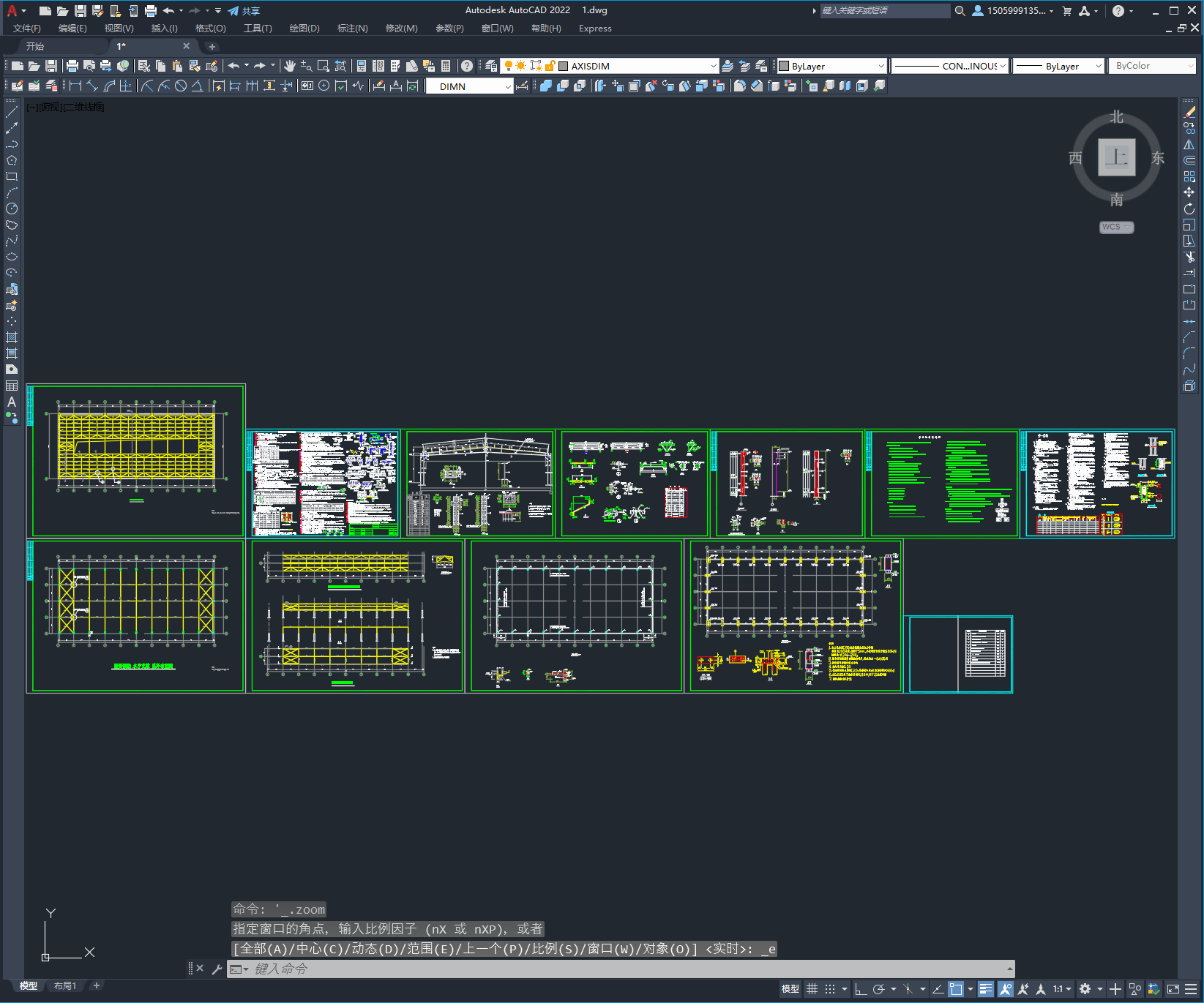Click the Zoom Window icon
Screen dimensions: 1204x1003
click(x=324, y=66)
